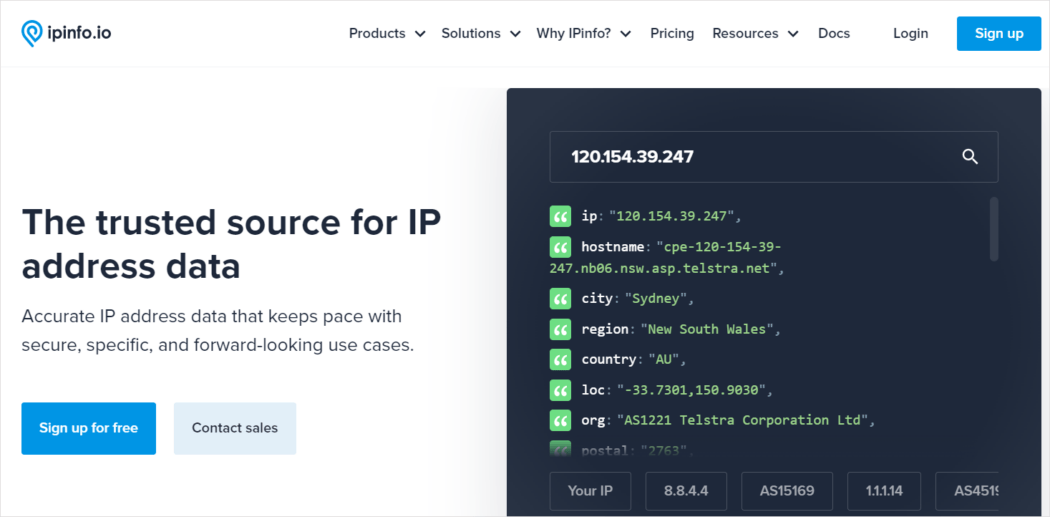The image size is (1050, 517).
Task: Expand the Why IPinfo? dropdown
Action: click(583, 33)
